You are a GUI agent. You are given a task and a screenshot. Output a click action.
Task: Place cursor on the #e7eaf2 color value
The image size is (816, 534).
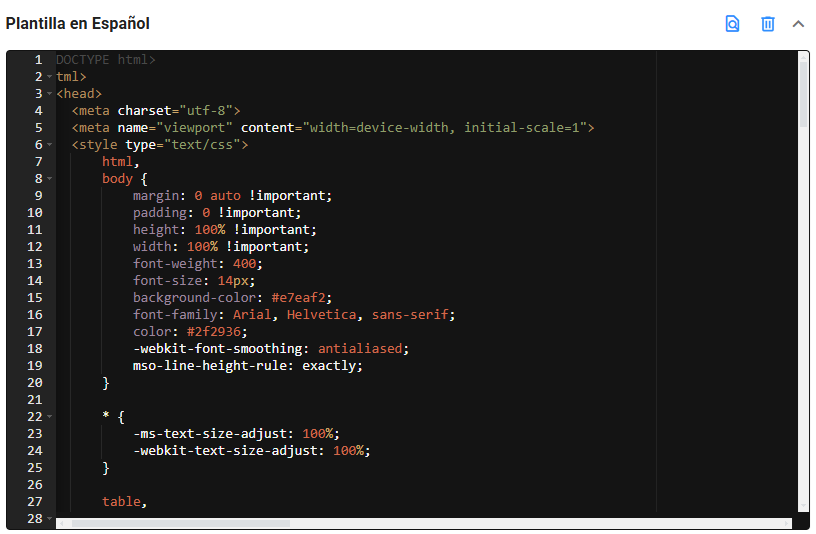[x=300, y=298]
